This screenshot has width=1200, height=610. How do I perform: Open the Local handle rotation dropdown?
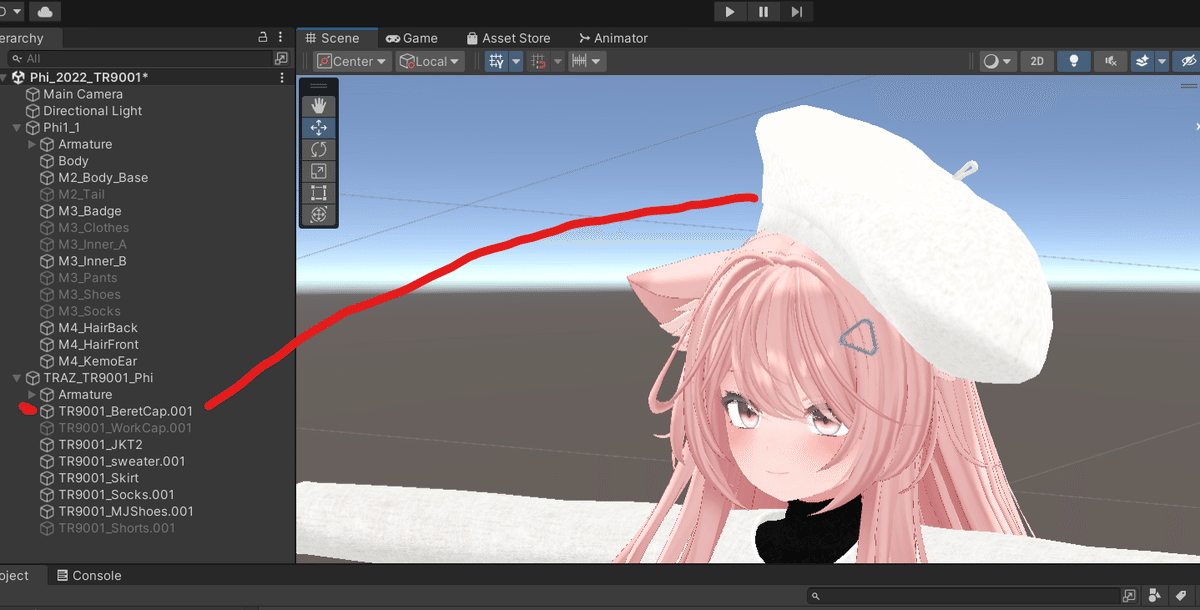(430, 61)
